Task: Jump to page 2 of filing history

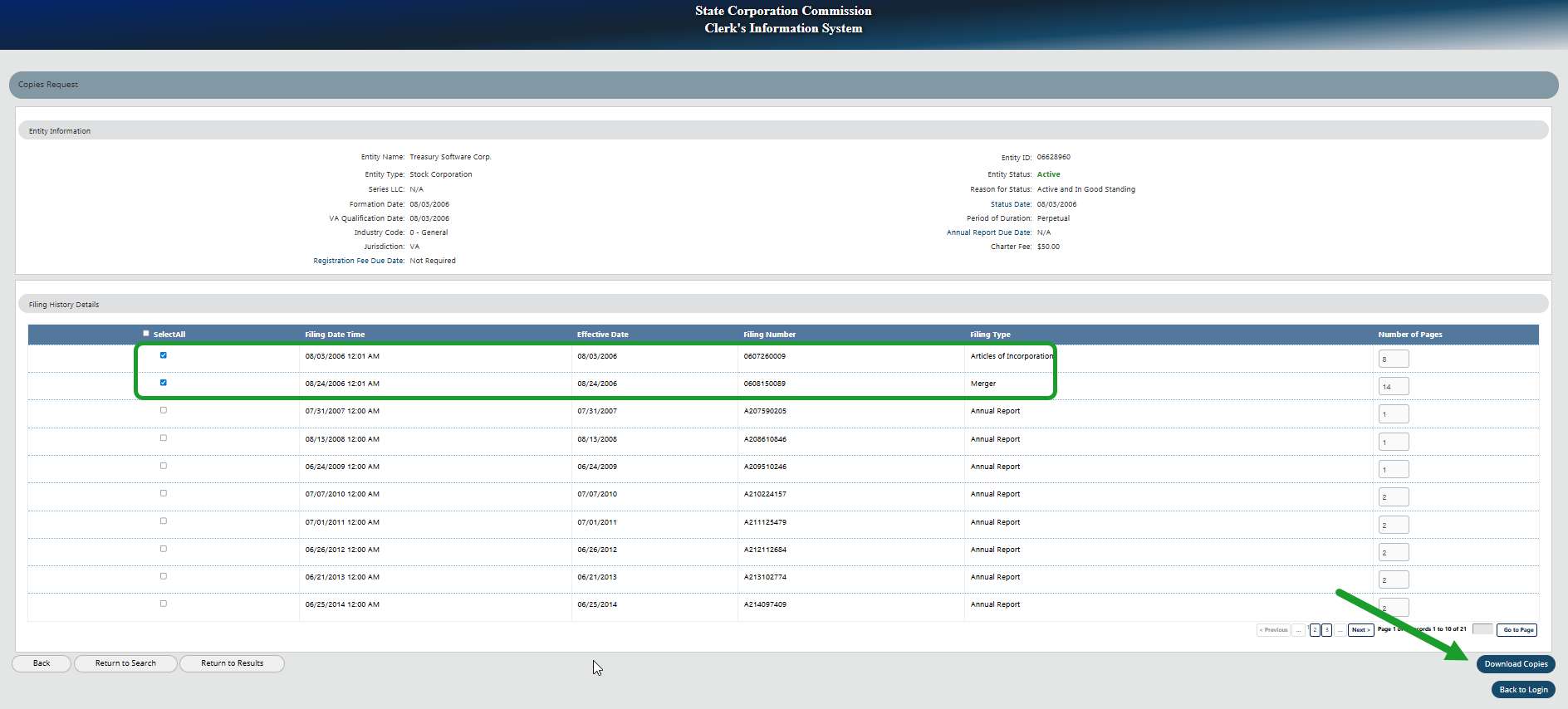Action: (x=1315, y=630)
